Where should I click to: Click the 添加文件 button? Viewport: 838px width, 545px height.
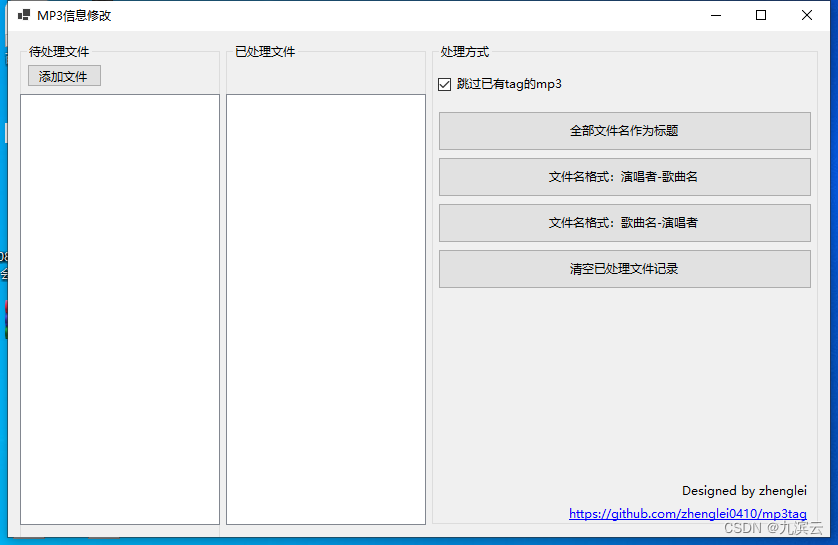tap(64, 76)
